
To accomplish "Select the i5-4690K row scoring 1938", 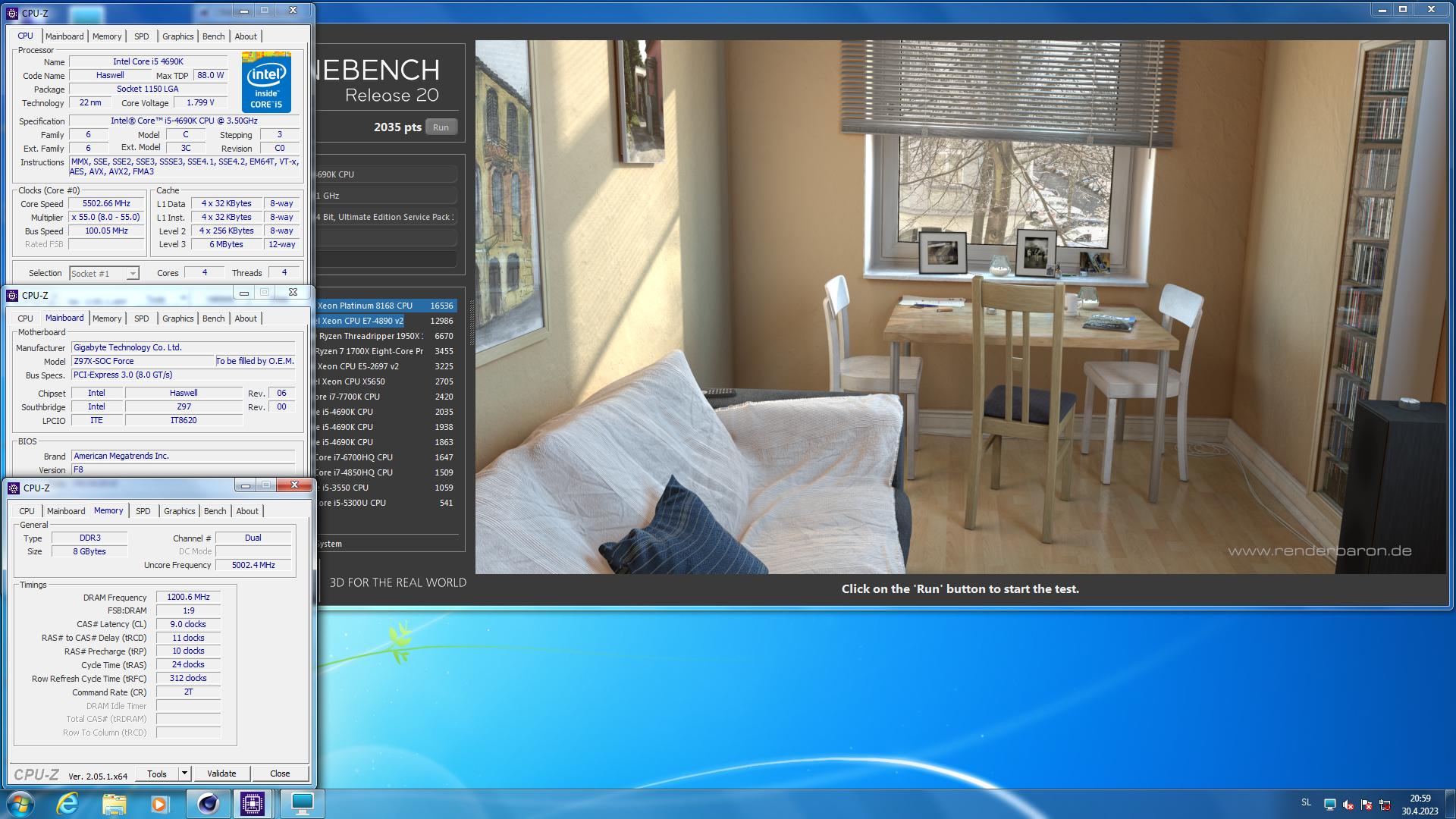I will [x=386, y=427].
